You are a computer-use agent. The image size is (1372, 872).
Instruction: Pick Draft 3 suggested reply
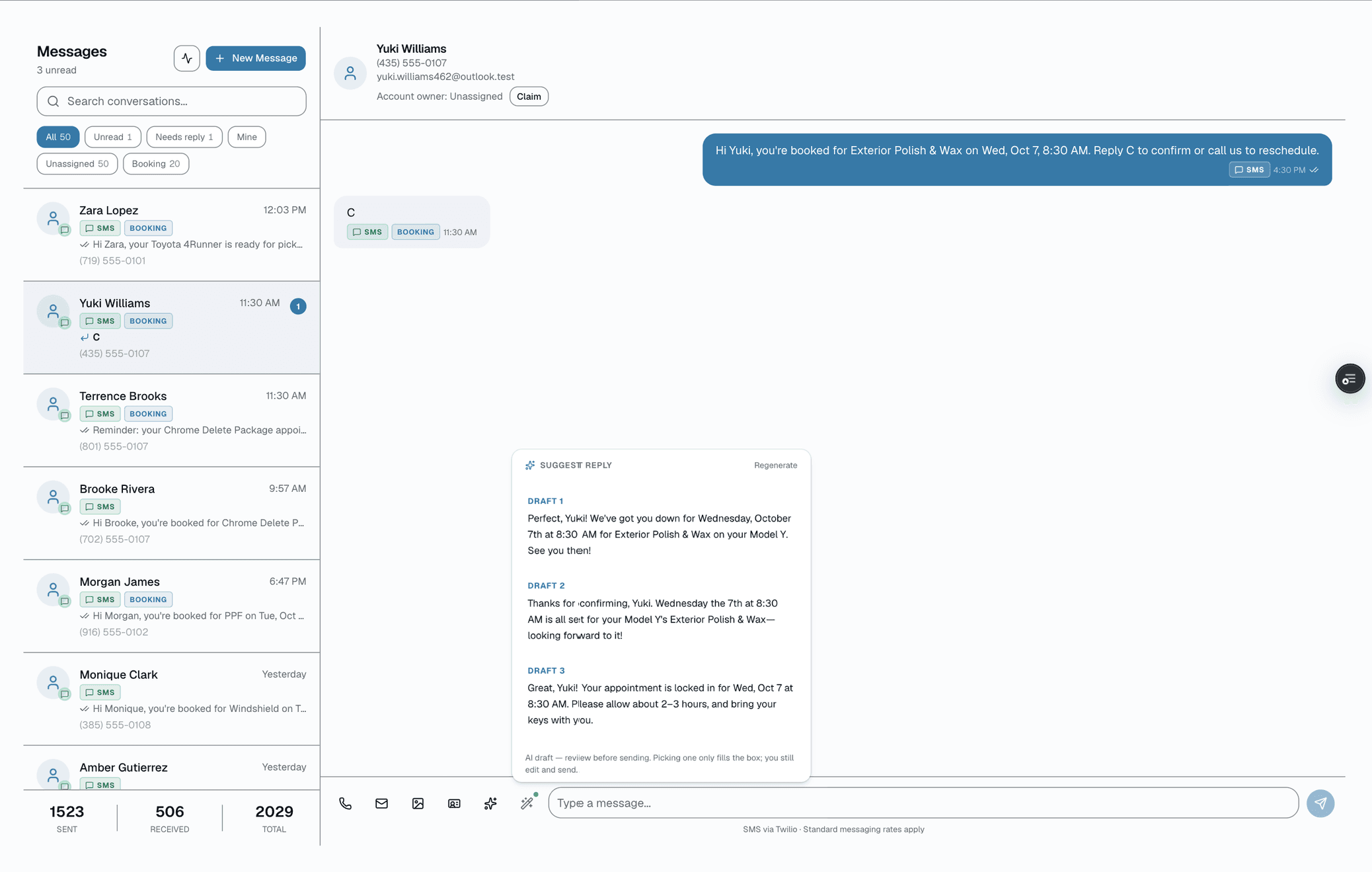pyautogui.click(x=661, y=695)
